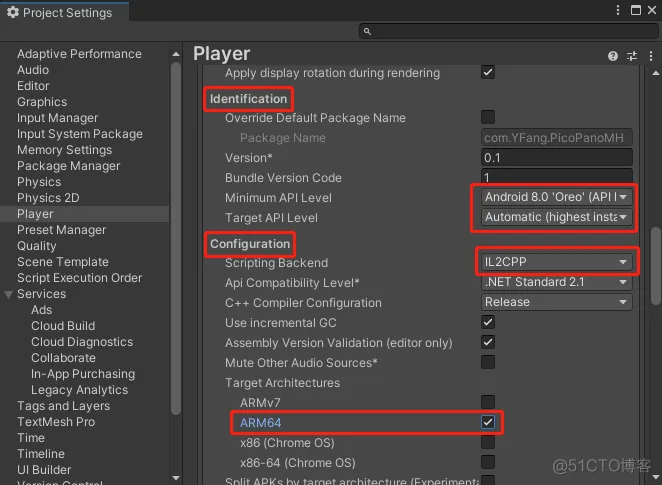The width and height of the screenshot is (662, 485).
Task: Enable Override Default Package Name
Action: click(x=488, y=117)
